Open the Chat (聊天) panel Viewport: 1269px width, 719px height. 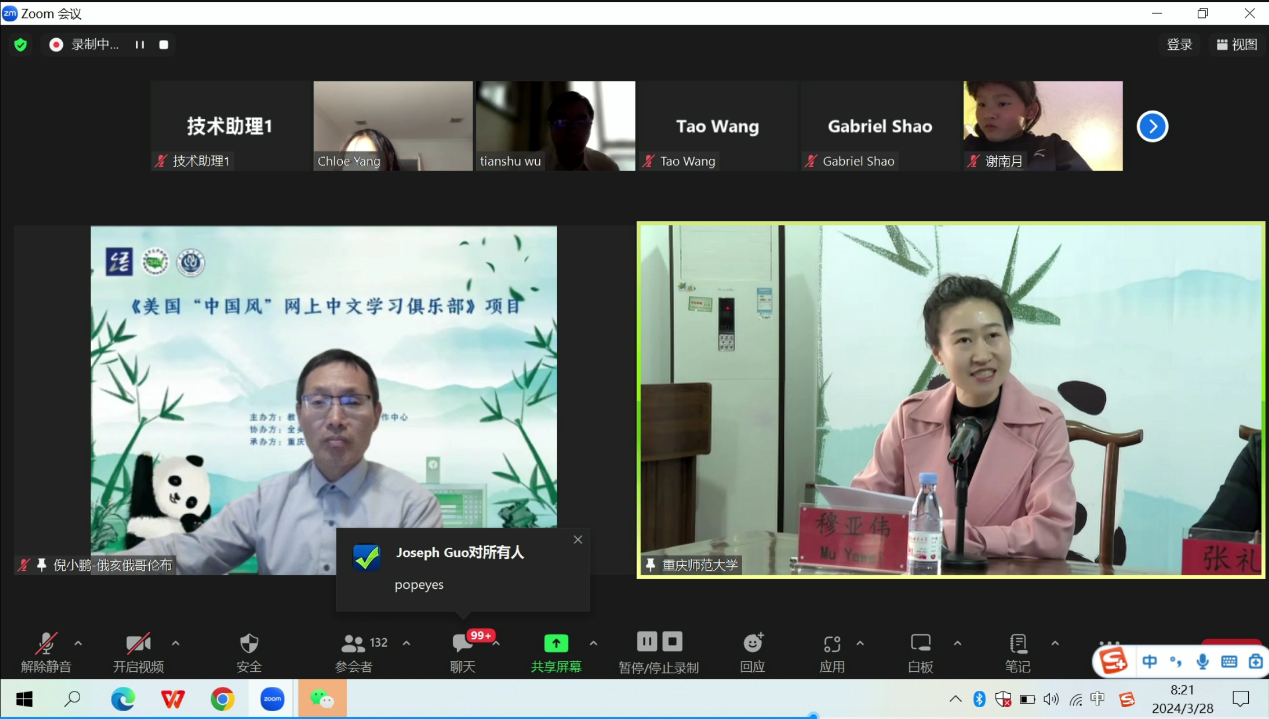pos(462,644)
